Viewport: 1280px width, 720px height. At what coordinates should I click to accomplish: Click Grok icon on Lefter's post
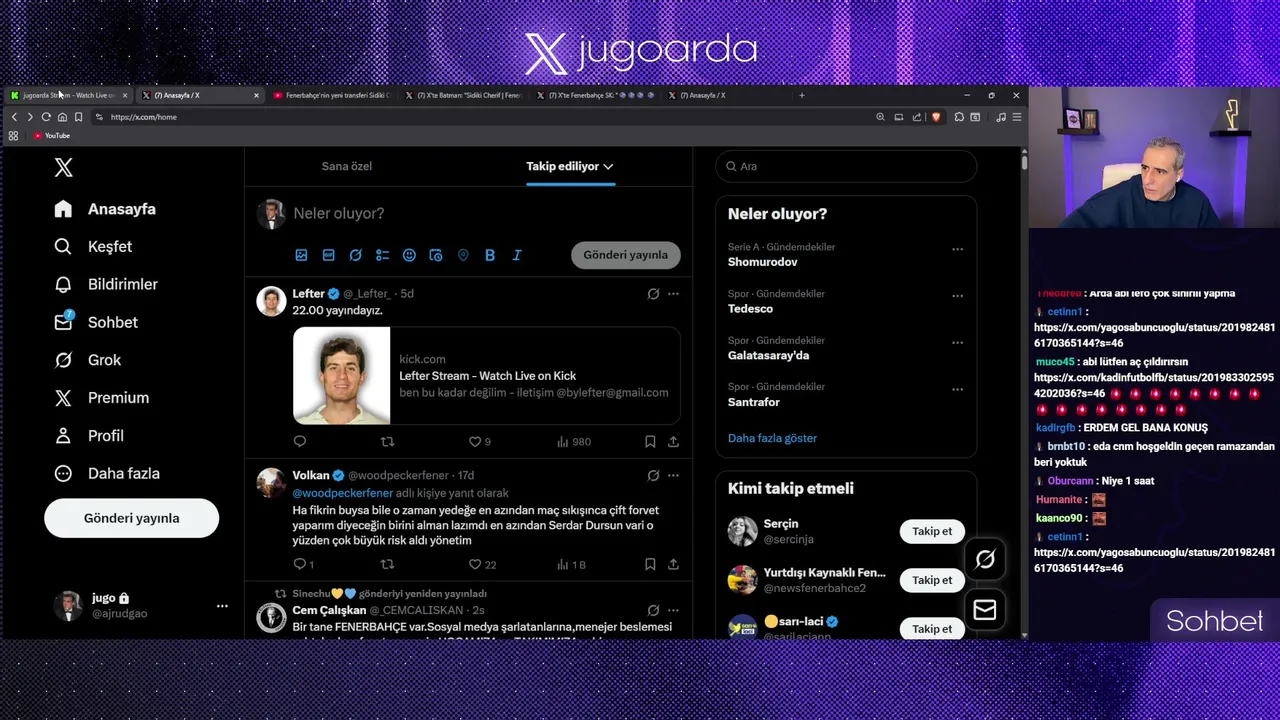click(653, 294)
